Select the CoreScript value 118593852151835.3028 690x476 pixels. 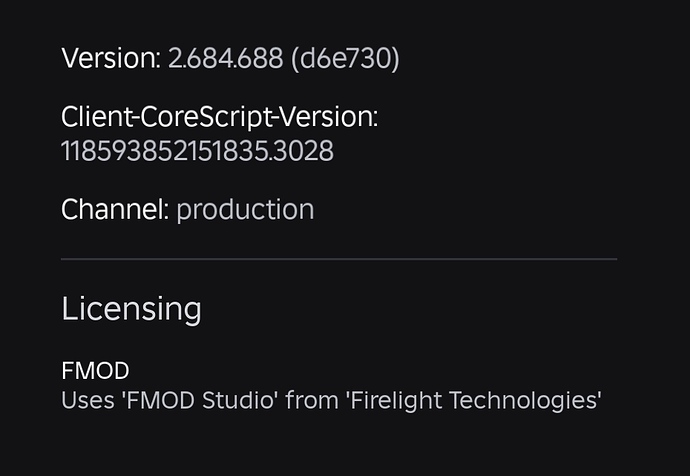(x=197, y=152)
